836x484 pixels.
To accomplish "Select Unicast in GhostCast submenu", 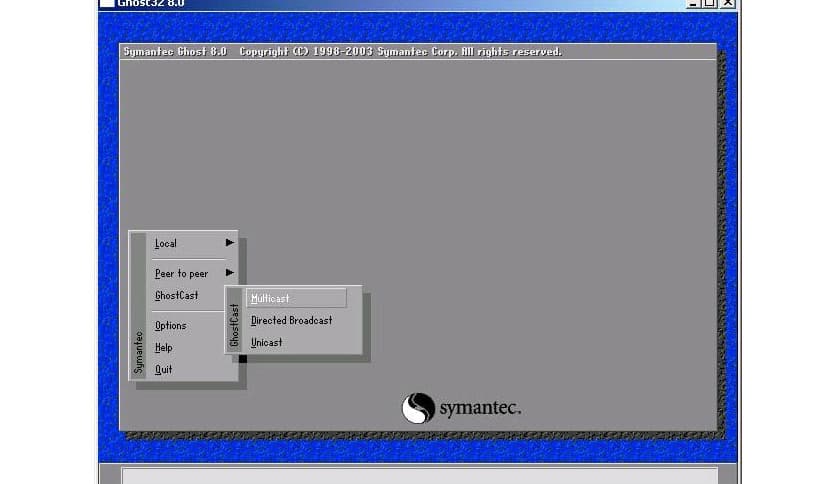I will pos(267,343).
